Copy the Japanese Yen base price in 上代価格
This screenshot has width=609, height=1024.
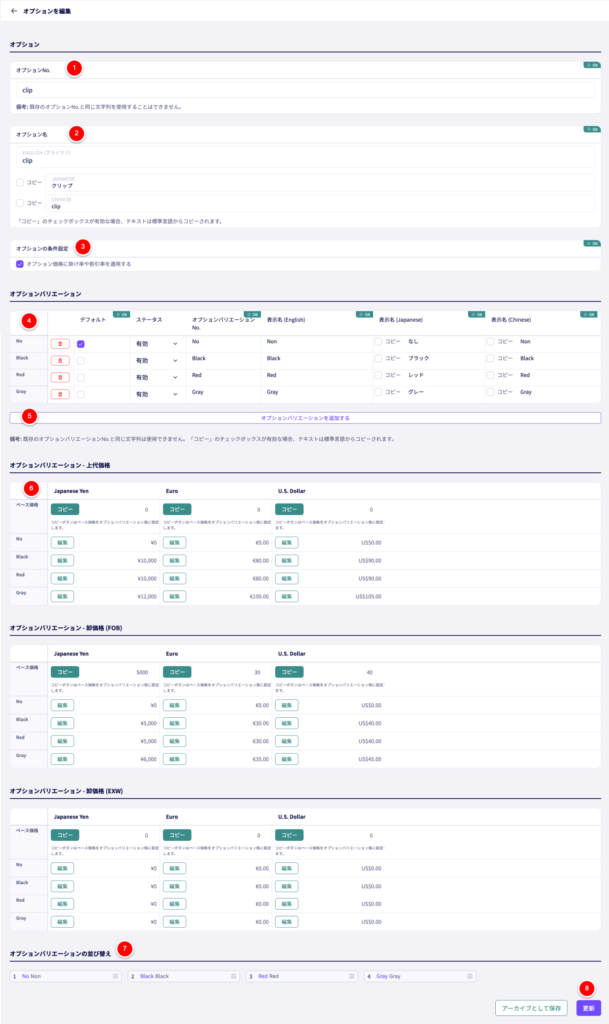[65, 509]
